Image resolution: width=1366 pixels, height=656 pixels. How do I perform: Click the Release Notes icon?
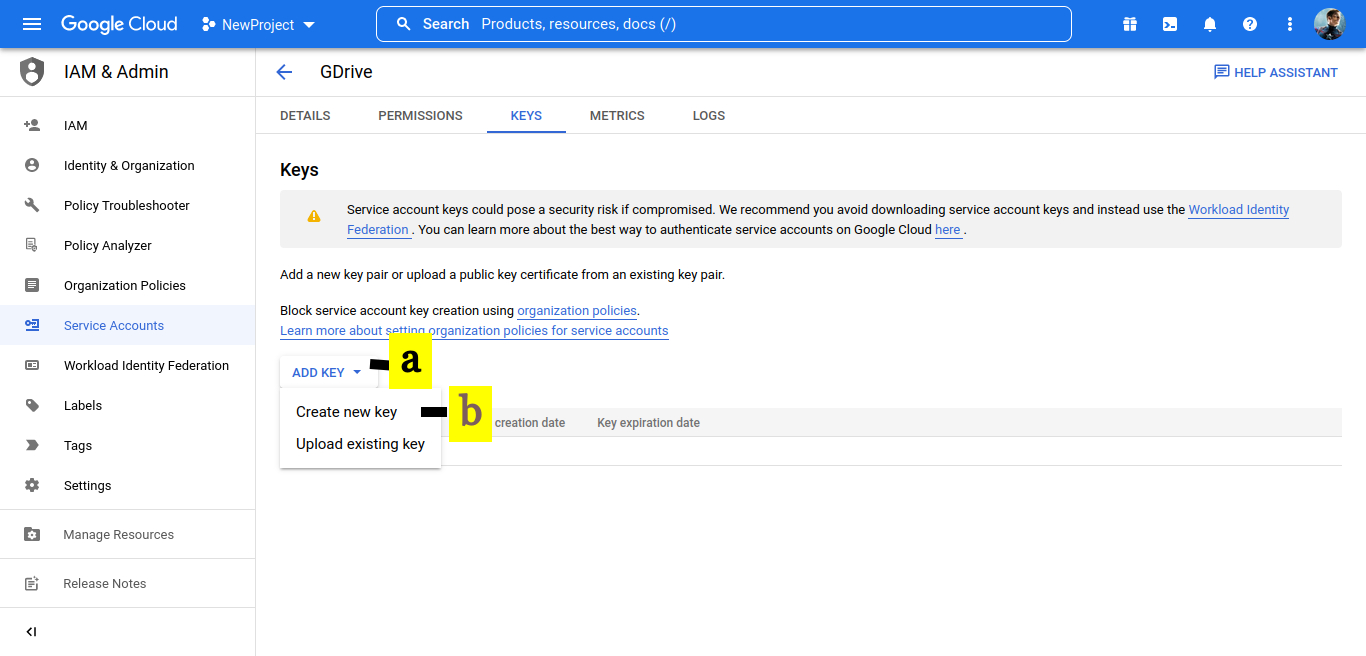(32, 583)
